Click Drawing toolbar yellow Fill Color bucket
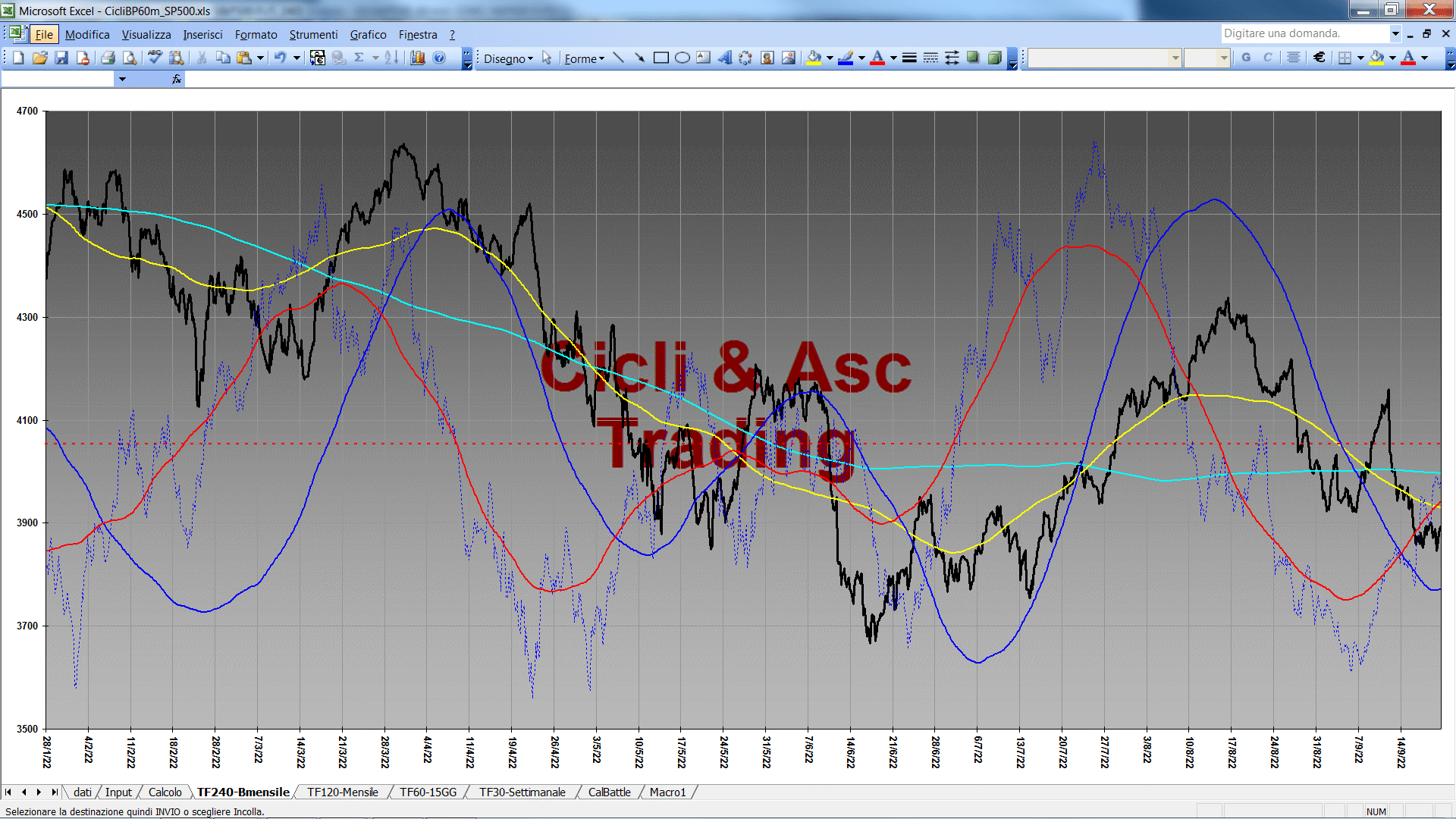Viewport: 1456px width, 819px height. click(x=814, y=58)
